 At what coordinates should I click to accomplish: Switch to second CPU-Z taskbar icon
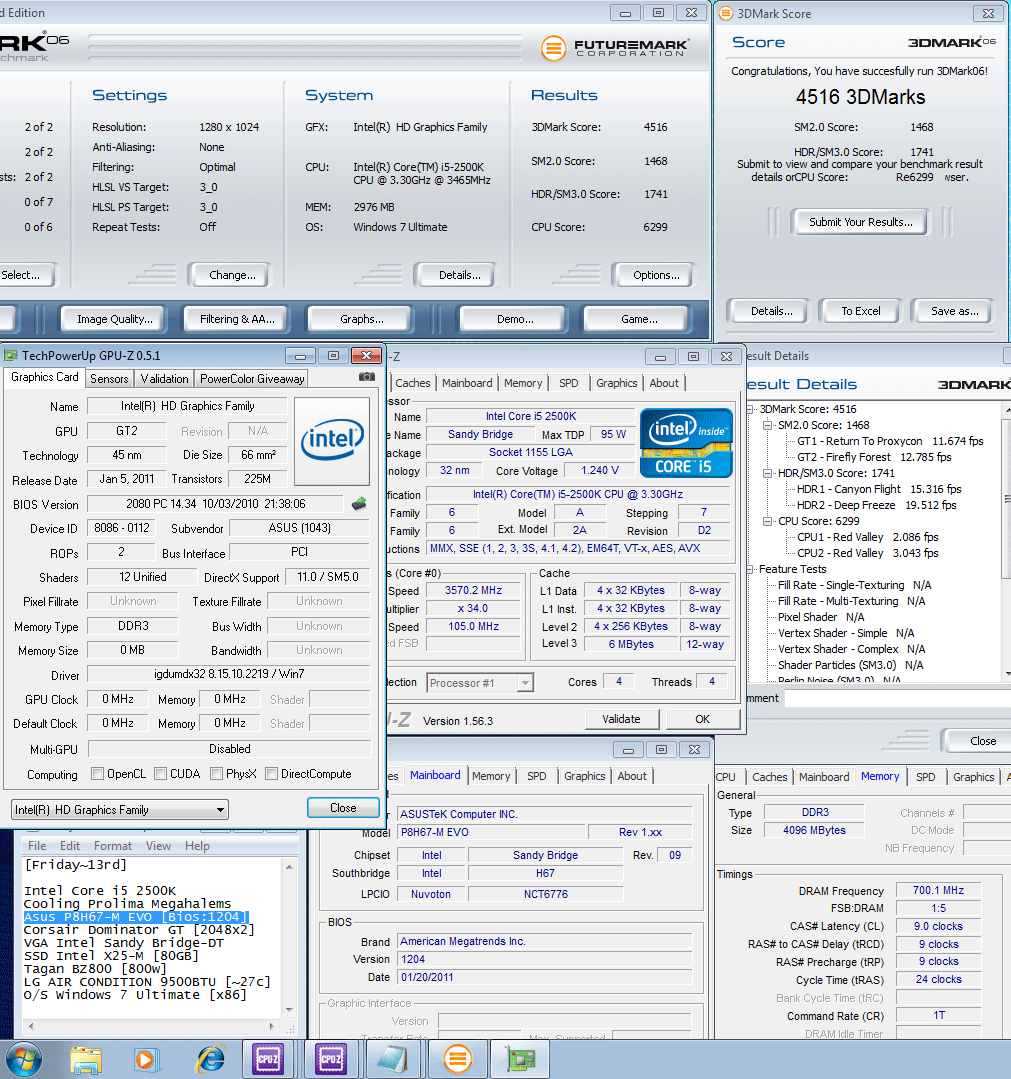coord(331,1059)
